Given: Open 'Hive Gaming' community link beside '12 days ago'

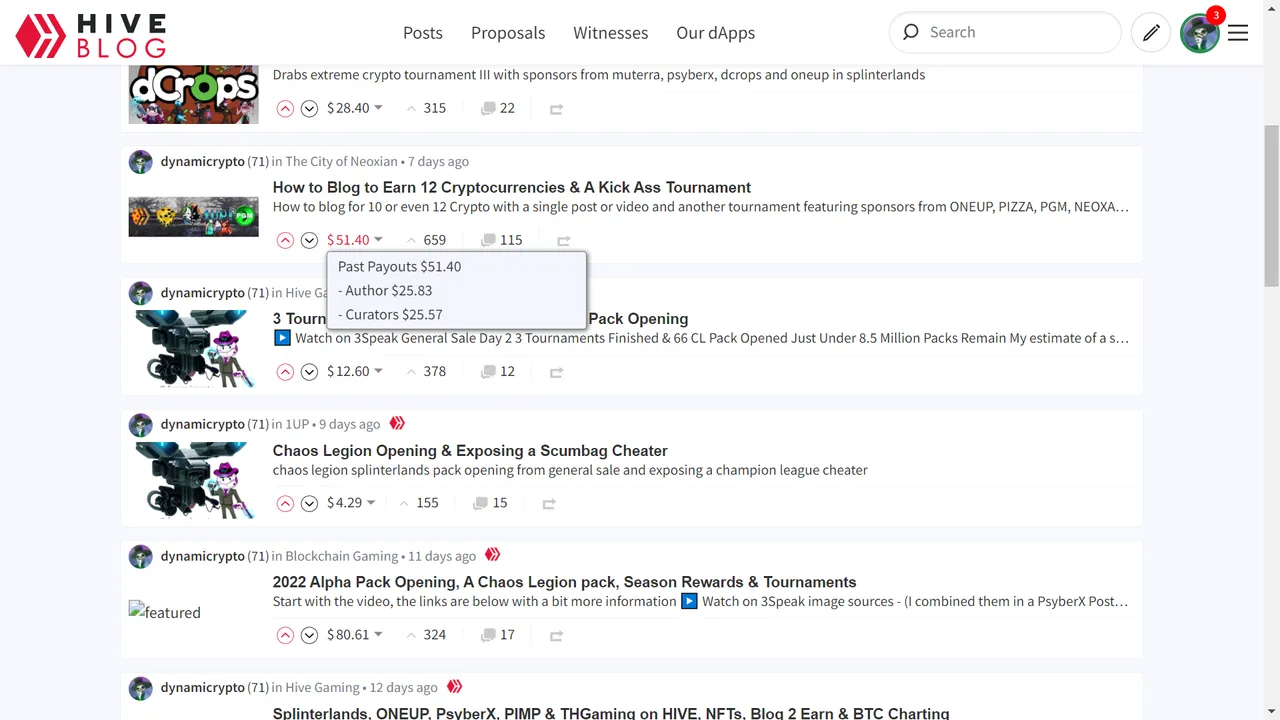Looking at the screenshot, I should coord(322,688).
